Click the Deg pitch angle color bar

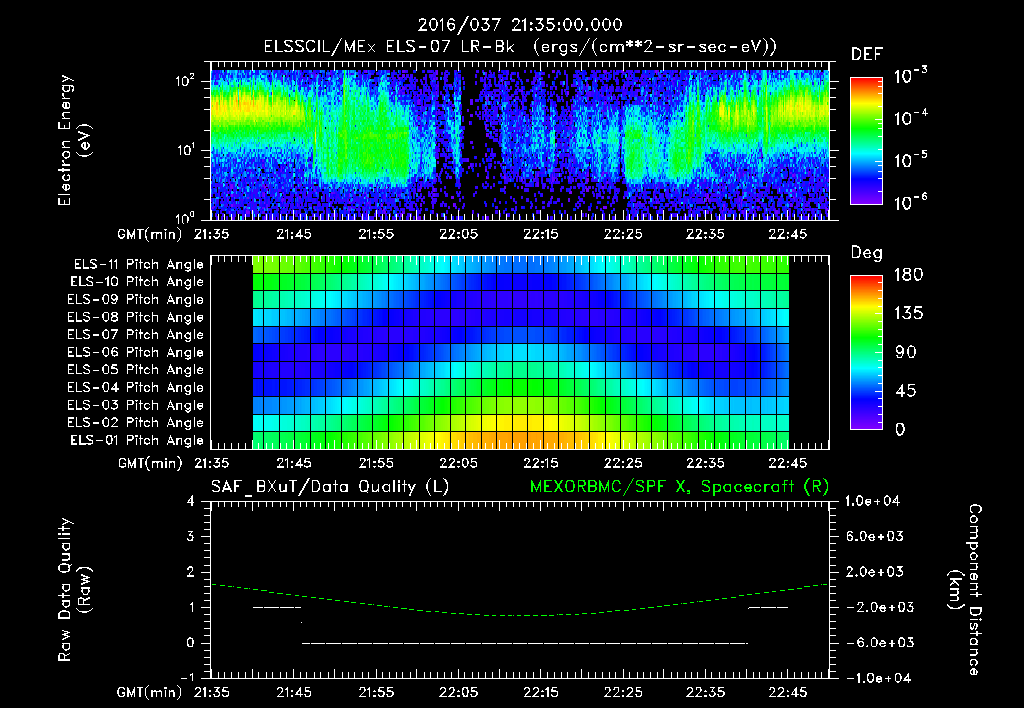866,352
